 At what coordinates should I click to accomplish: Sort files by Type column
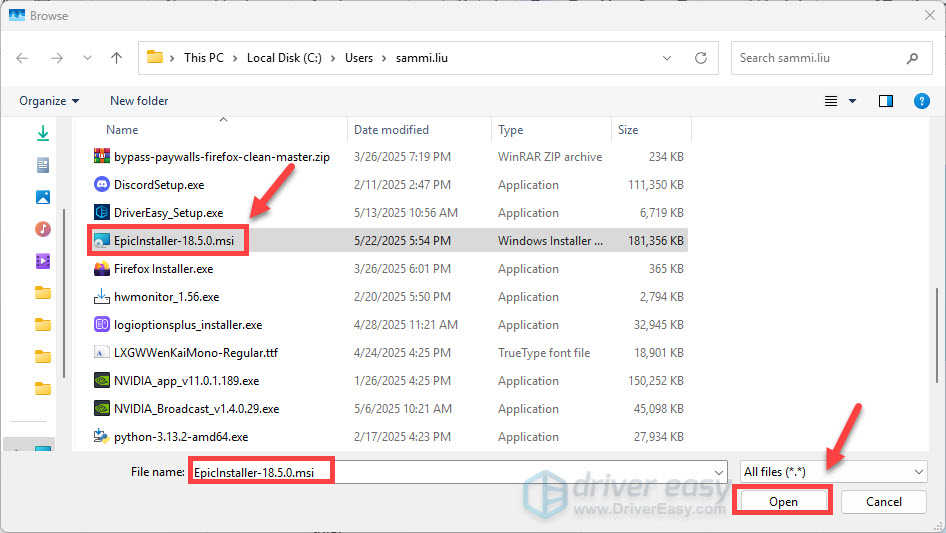tap(510, 130)
